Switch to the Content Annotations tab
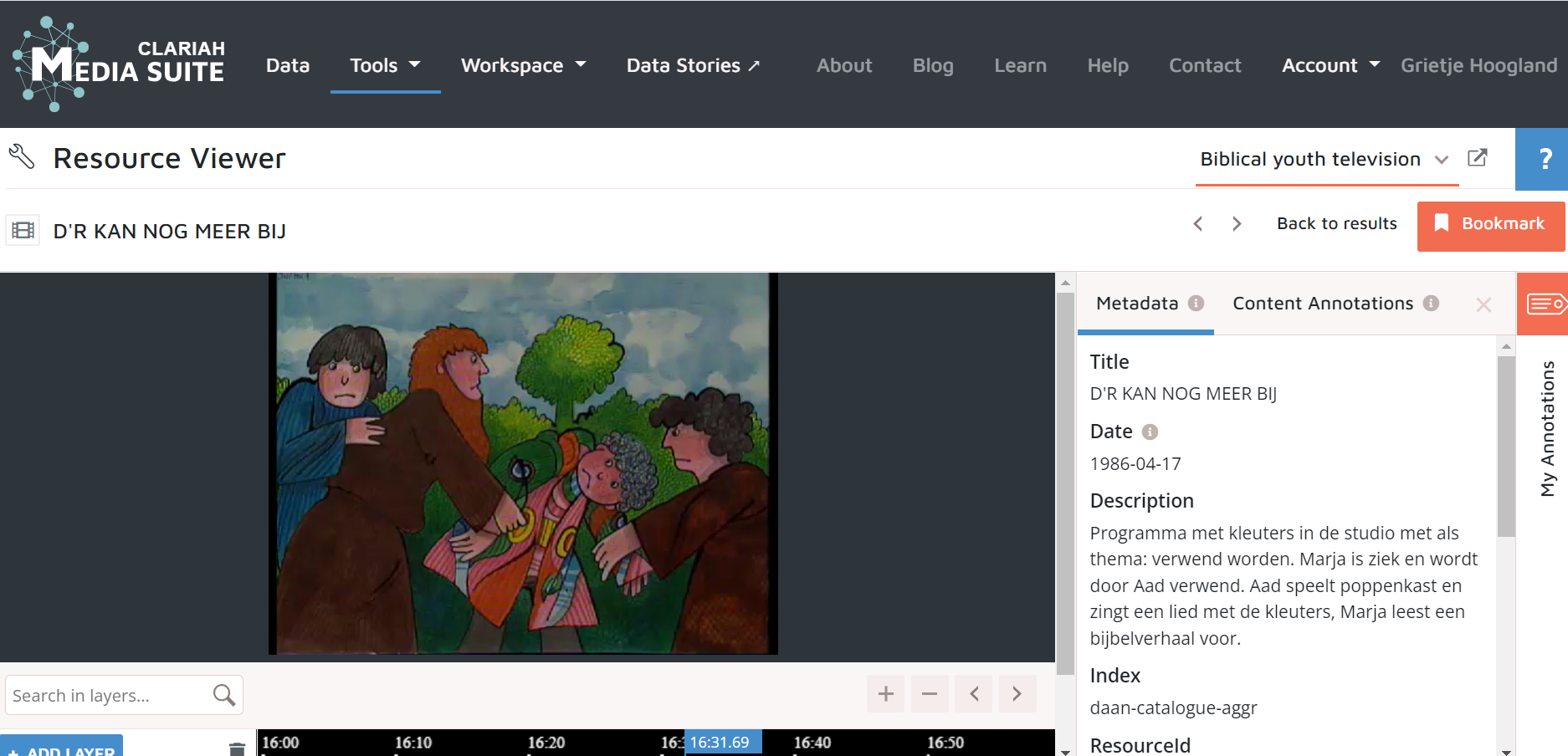This screenshot has width=1568, height=756. pyautogui.click(x=1323, y=304)
